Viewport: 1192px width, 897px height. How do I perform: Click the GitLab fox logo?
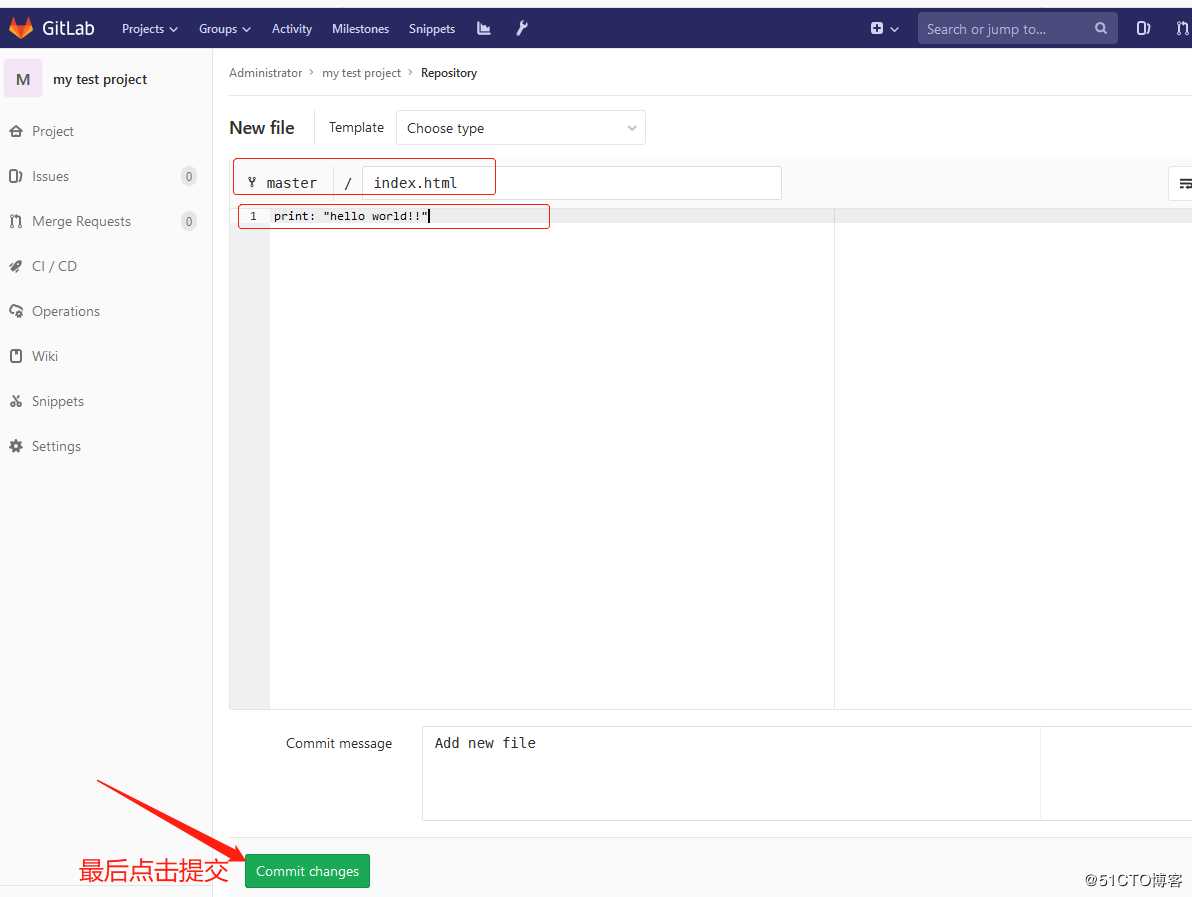pos(21,28)
